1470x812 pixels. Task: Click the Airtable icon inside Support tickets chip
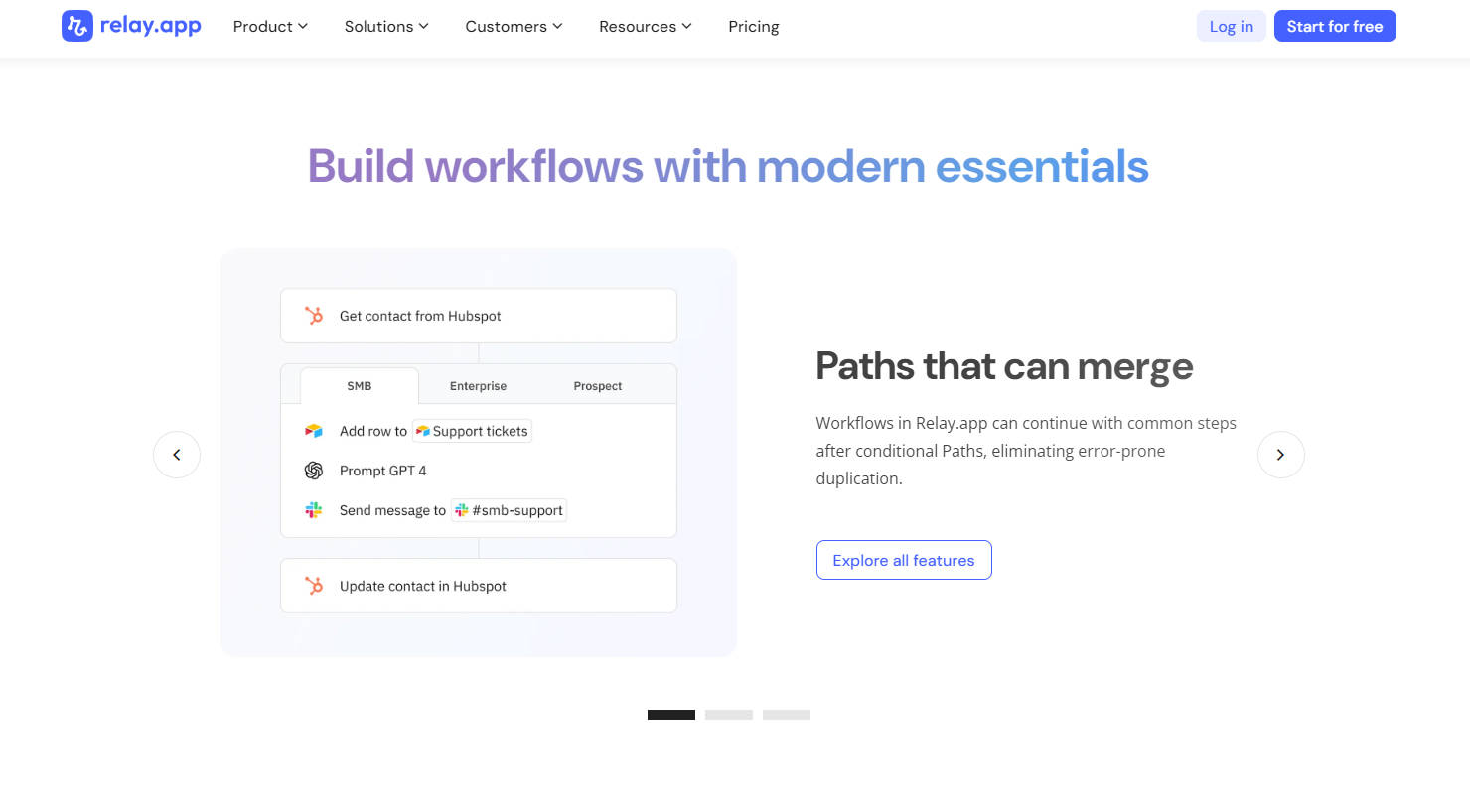coord(423,431)
